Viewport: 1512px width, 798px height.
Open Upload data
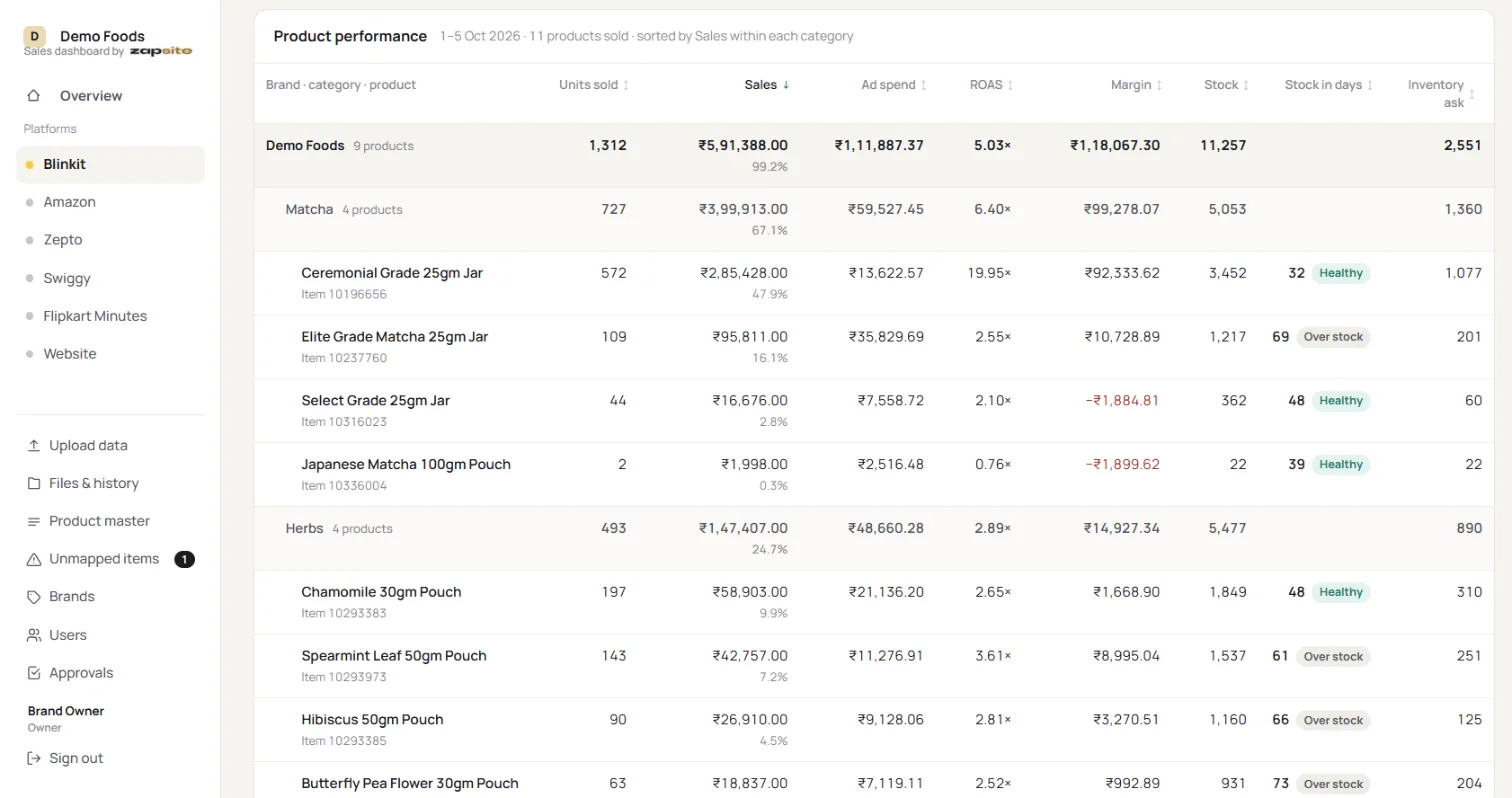[110, 446]
